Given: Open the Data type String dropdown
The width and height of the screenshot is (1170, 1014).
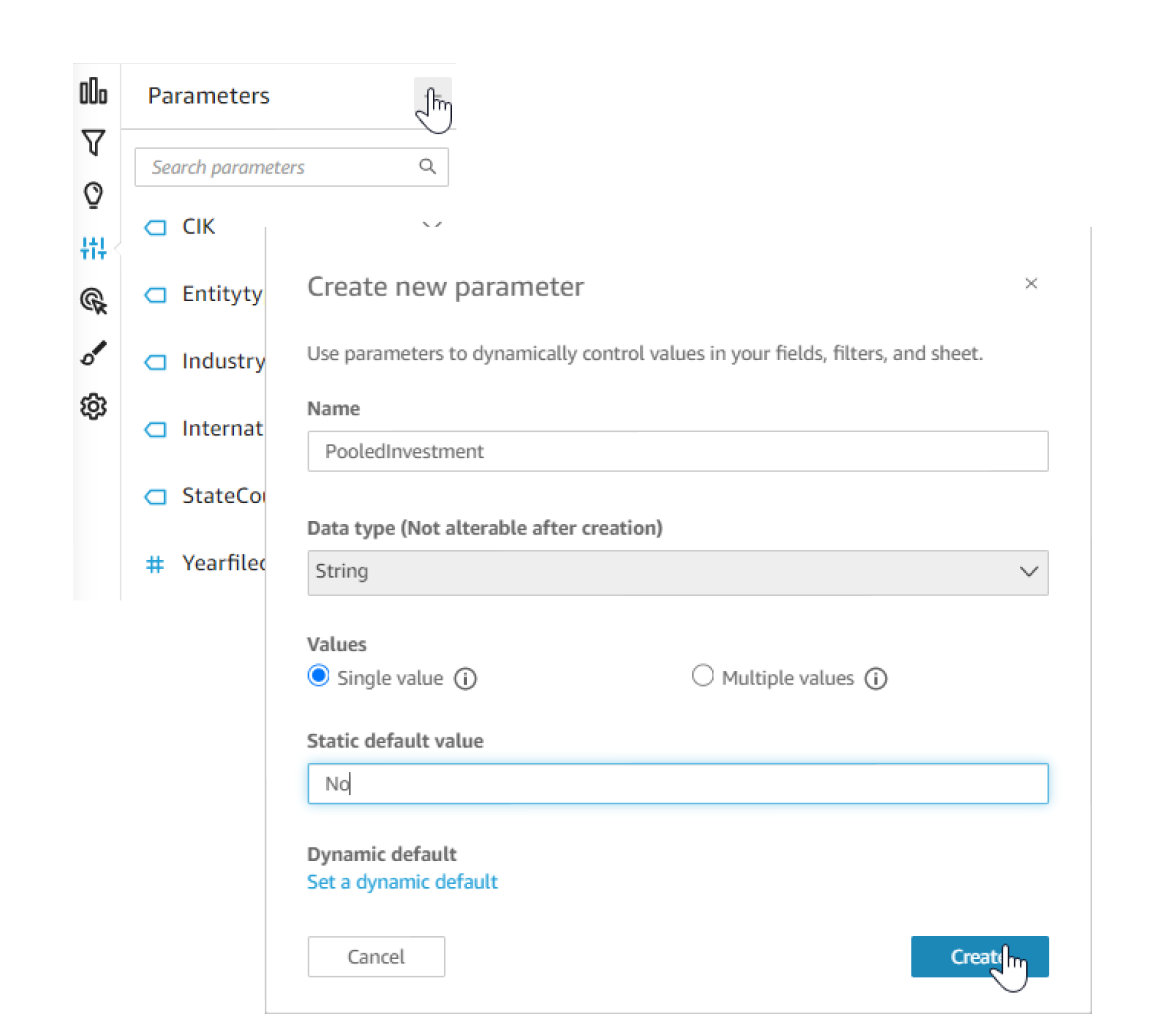Looking at the screenshot, I should [678, 572].
